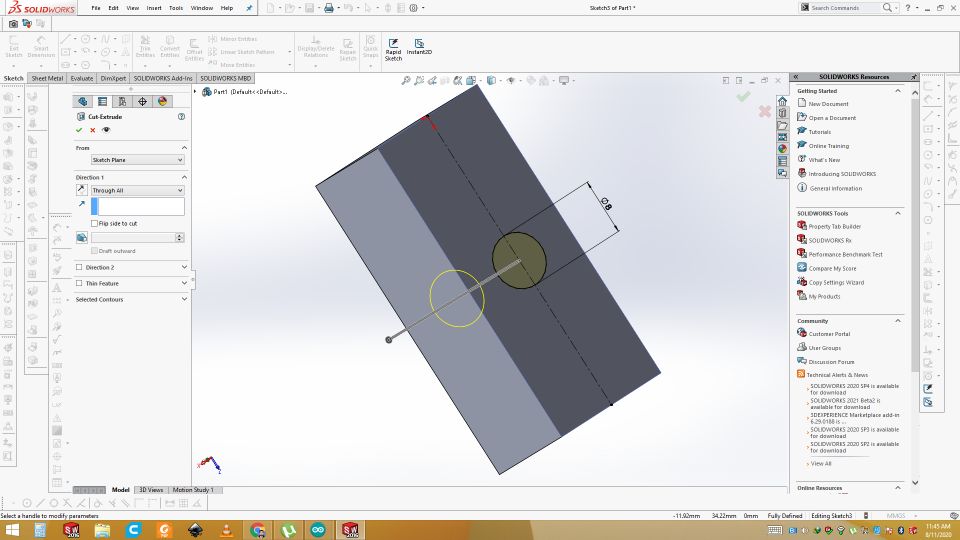This screenshot has width=960, height=540.
Task: Click View All news link
Action: 821,463
